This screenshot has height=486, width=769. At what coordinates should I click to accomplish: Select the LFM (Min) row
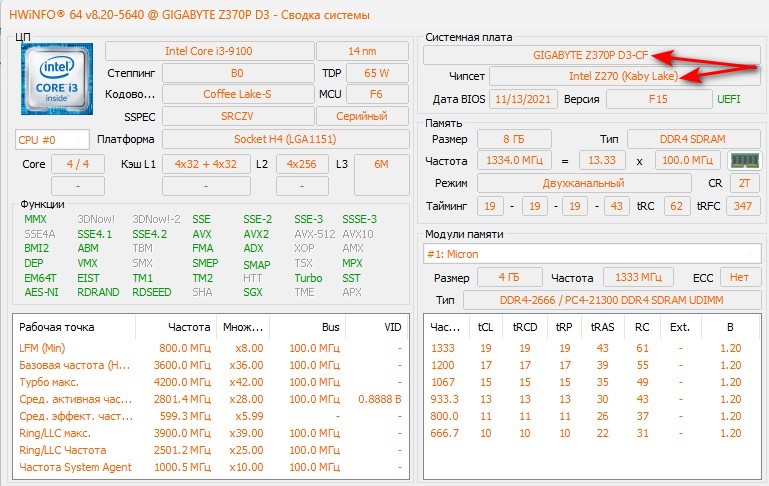(x=211, y=348)
